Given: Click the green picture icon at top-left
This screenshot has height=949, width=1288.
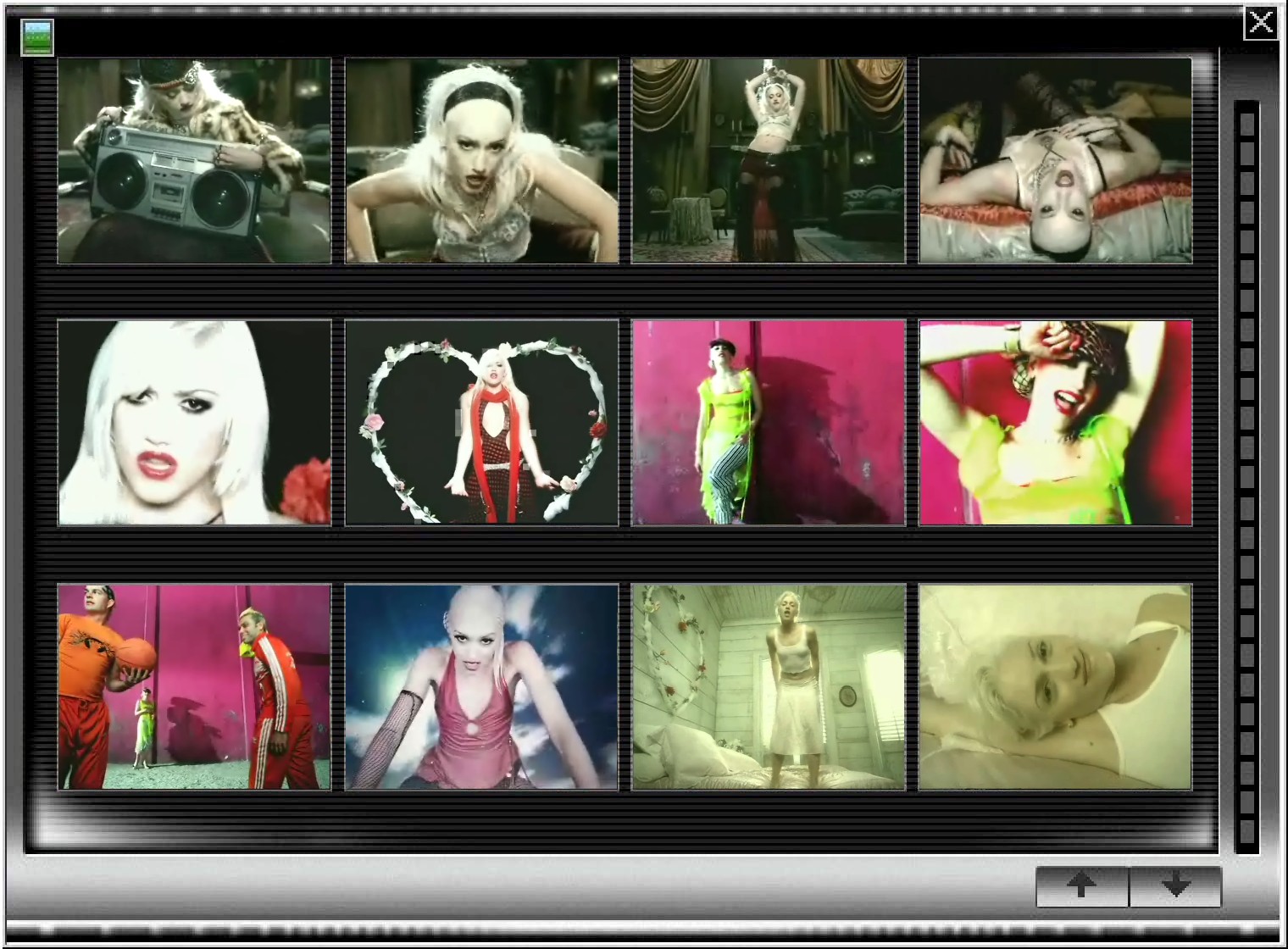Looking at the screenshot, I should [x=37, y=38].
